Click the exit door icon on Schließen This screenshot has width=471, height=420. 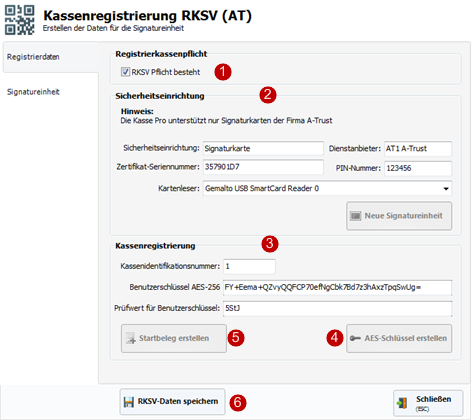coord(402,403)
